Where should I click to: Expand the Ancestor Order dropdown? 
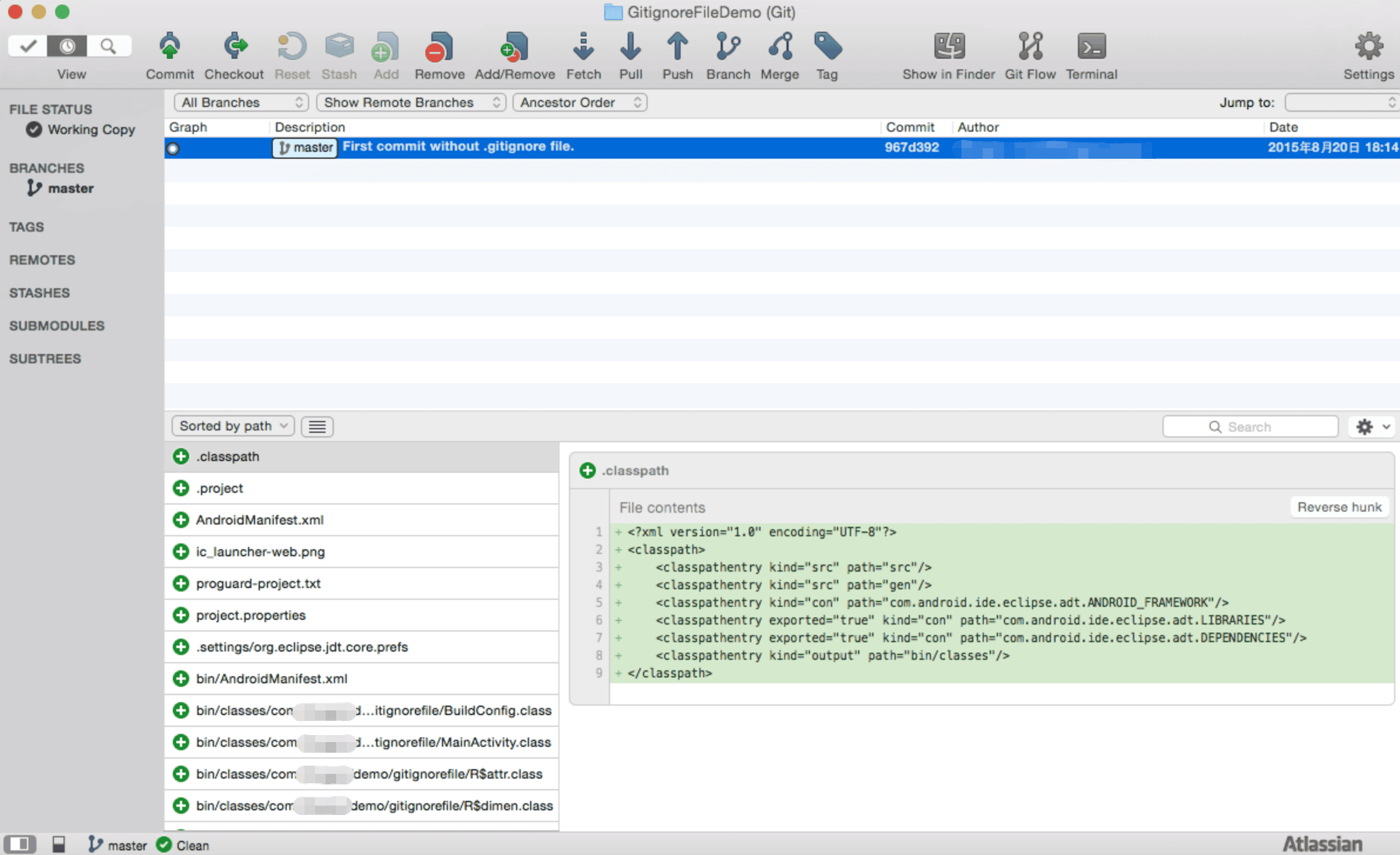(580, 102)
